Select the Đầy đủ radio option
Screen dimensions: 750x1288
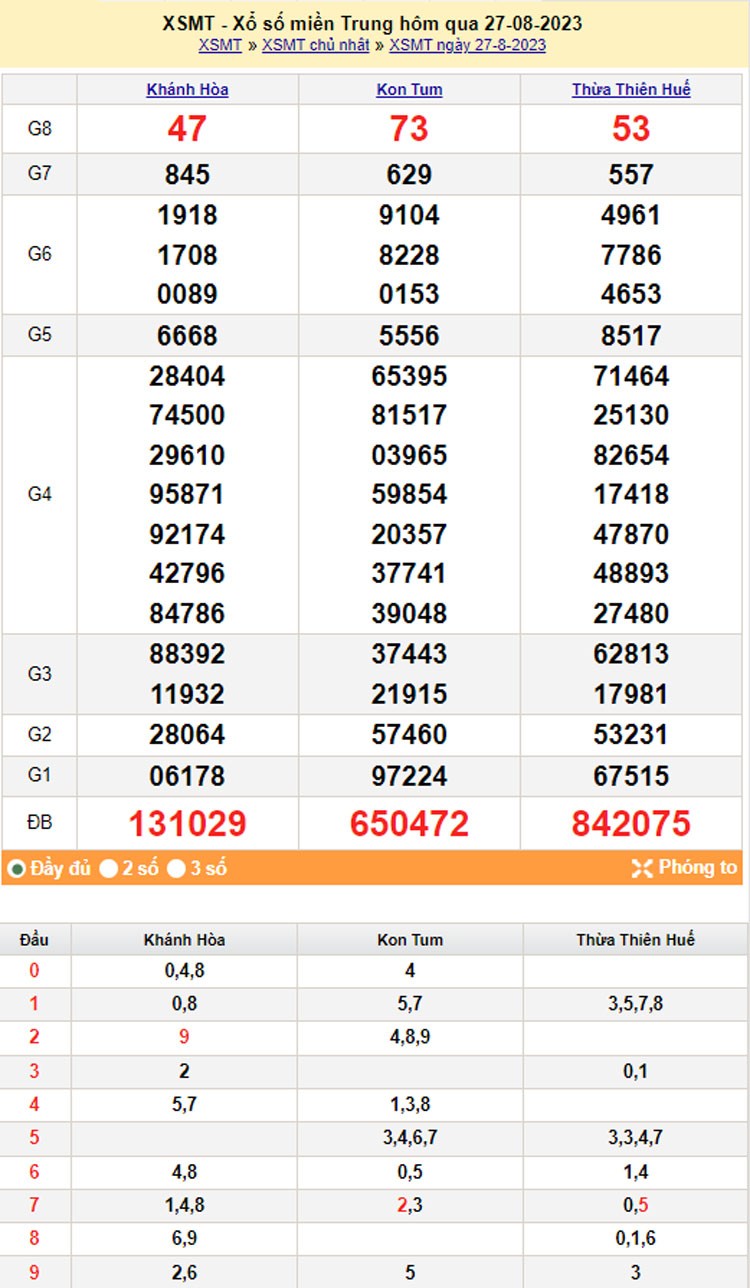pyautogui.click(x=16, y=869)
